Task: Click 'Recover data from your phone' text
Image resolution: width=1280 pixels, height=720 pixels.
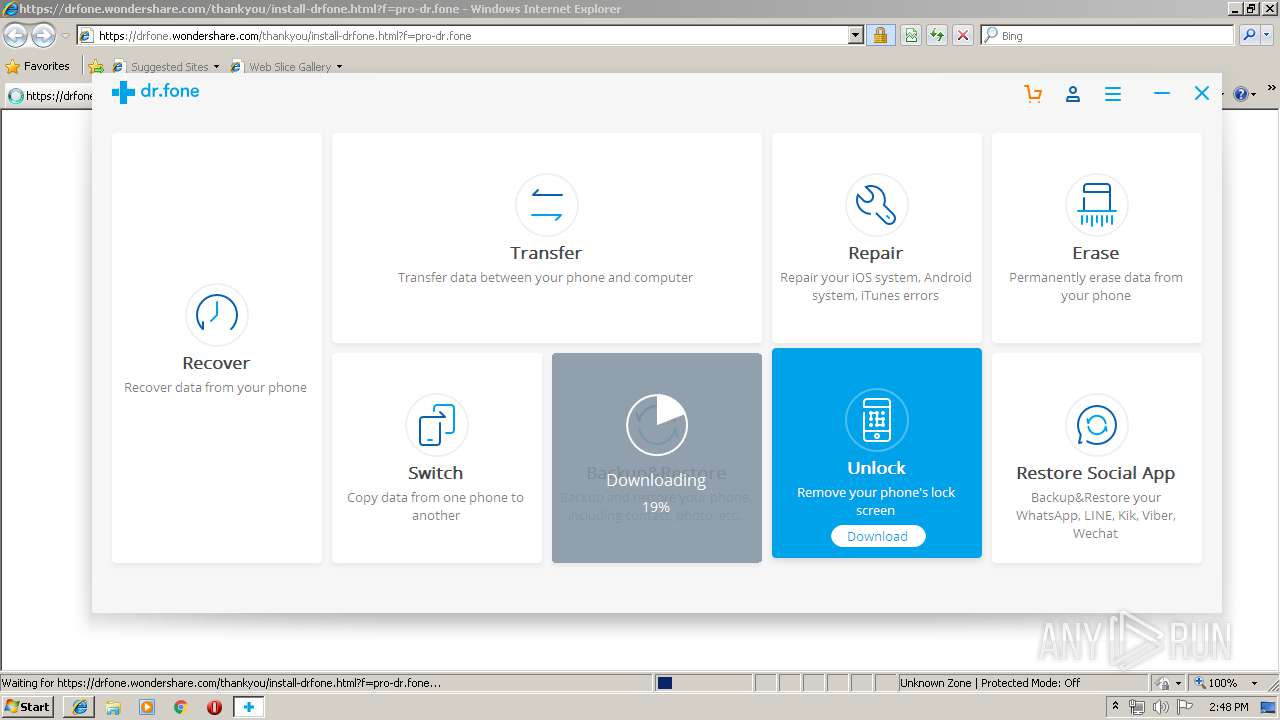Action: (216, 388)
